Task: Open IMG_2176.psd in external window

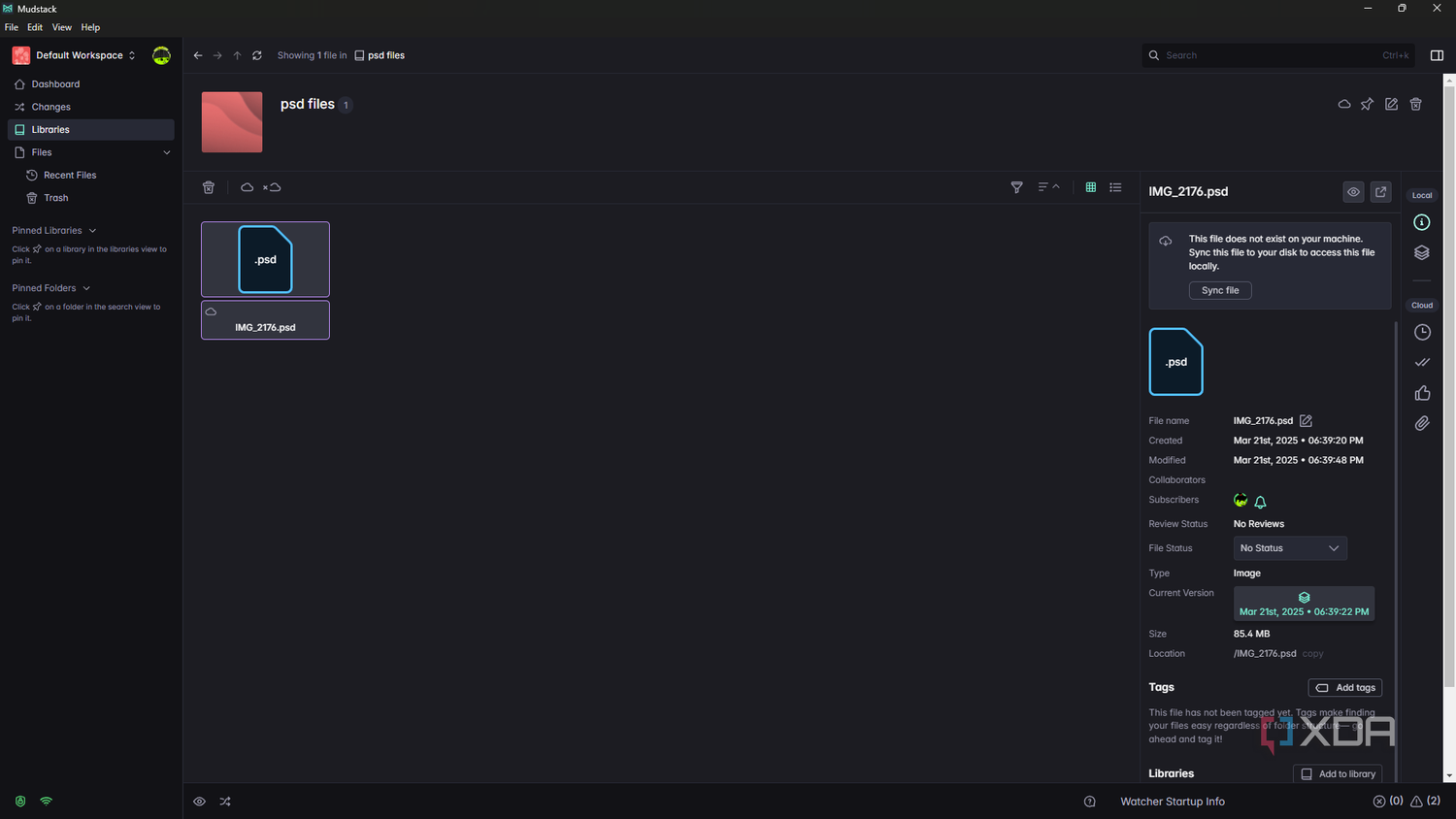Action: click(1381, 192)
